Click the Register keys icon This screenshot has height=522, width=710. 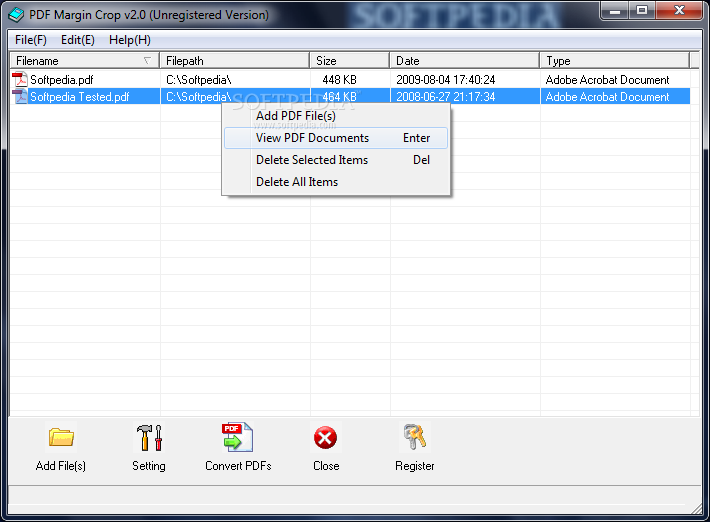(414, 437)
